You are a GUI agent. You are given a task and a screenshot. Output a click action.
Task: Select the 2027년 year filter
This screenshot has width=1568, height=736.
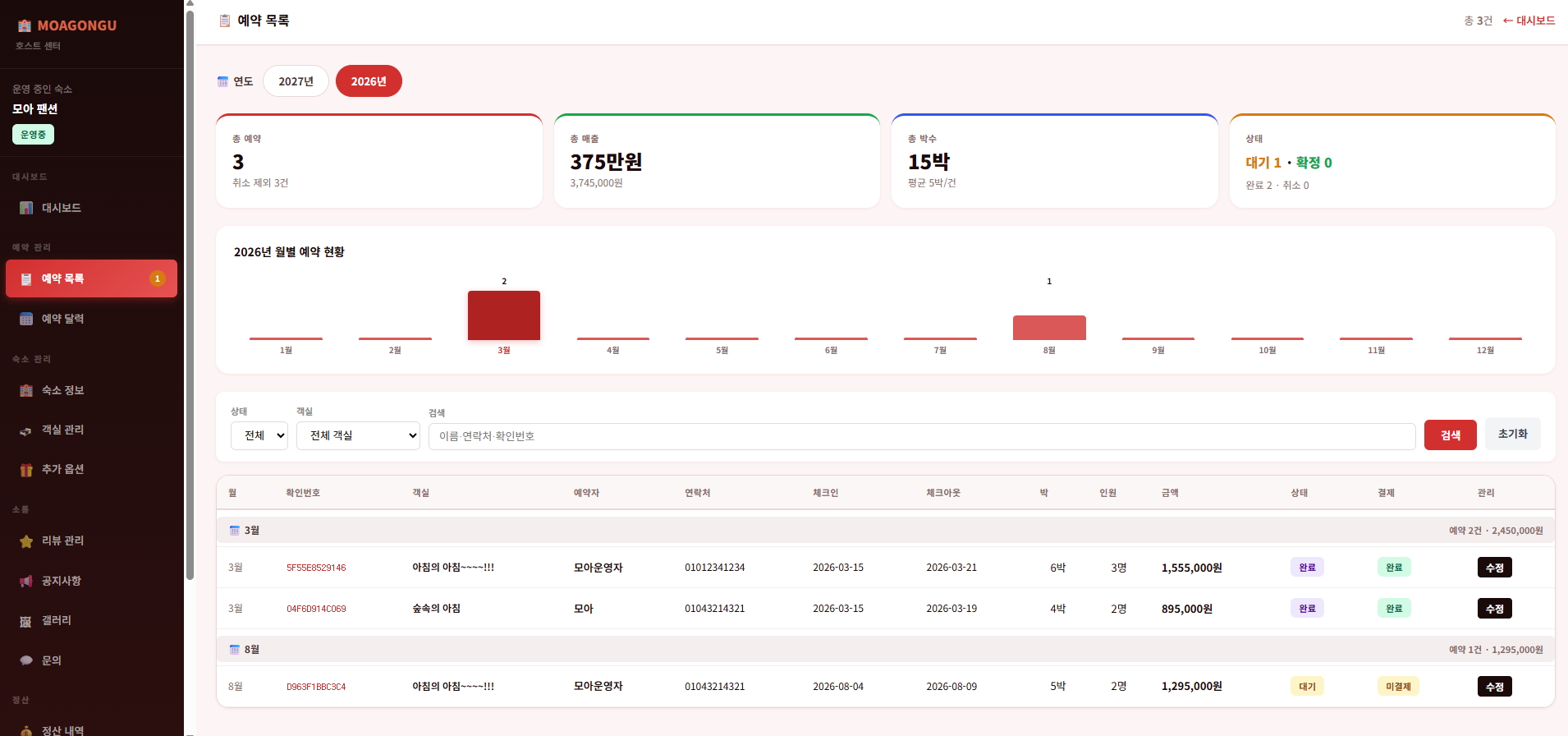coord(296,81)
